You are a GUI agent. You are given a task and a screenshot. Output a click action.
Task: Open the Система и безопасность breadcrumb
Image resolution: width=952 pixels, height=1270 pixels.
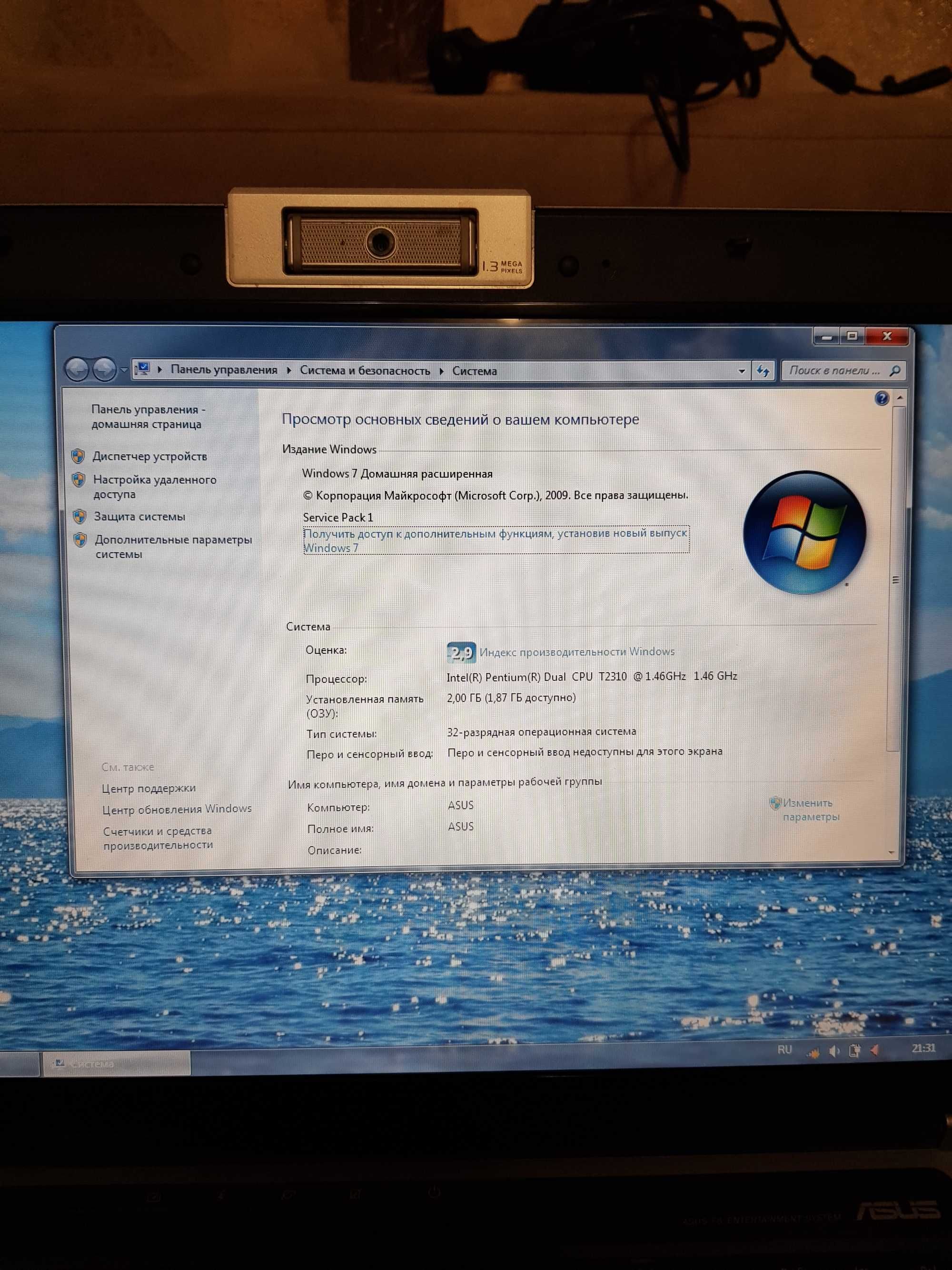pos(365,371)
